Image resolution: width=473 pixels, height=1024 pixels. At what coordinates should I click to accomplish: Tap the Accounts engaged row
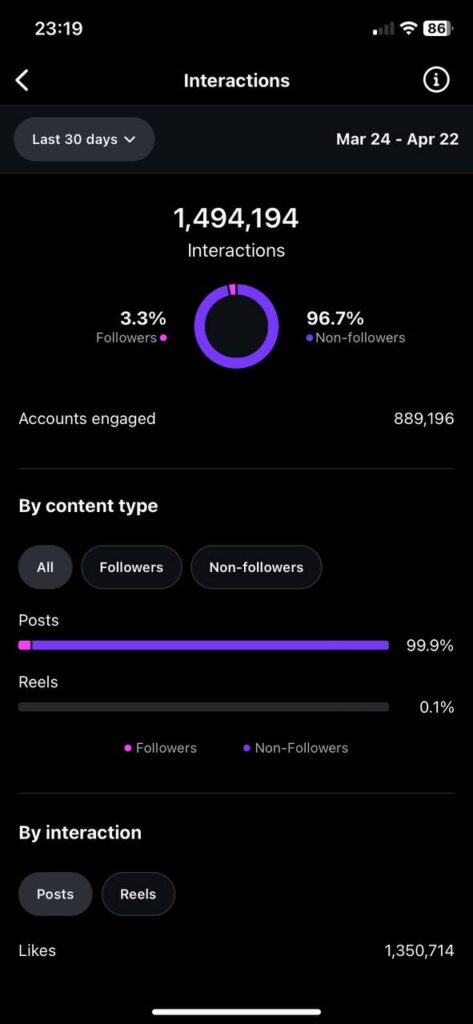pyautogui.click(x=236, y=419)
